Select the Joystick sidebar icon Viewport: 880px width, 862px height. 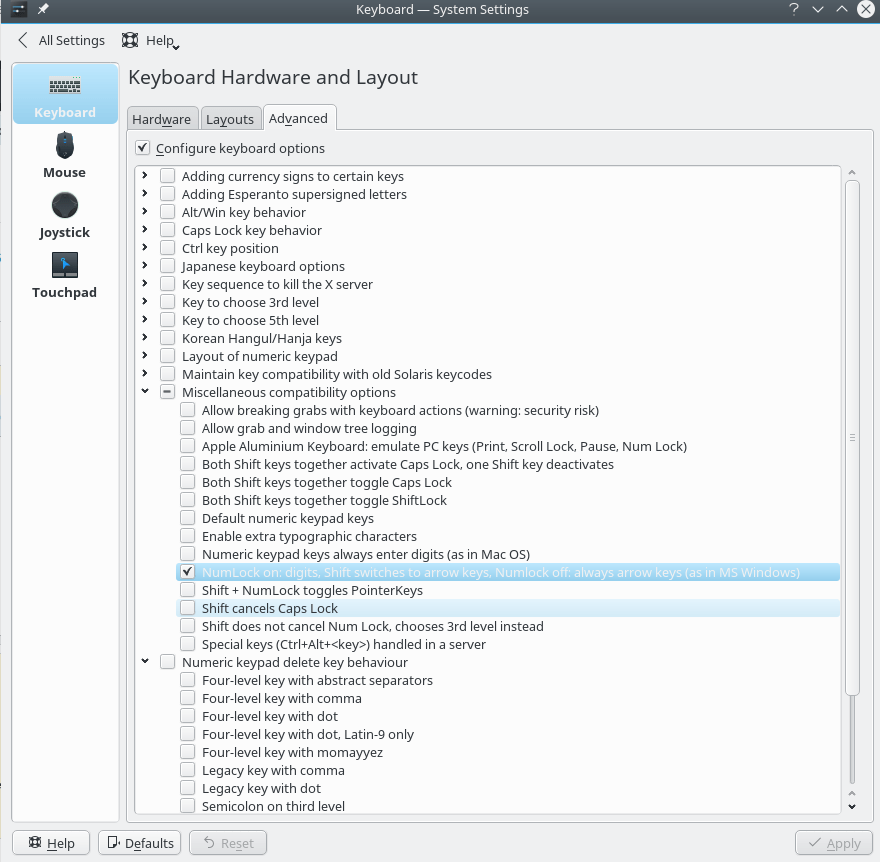(64, 212)
